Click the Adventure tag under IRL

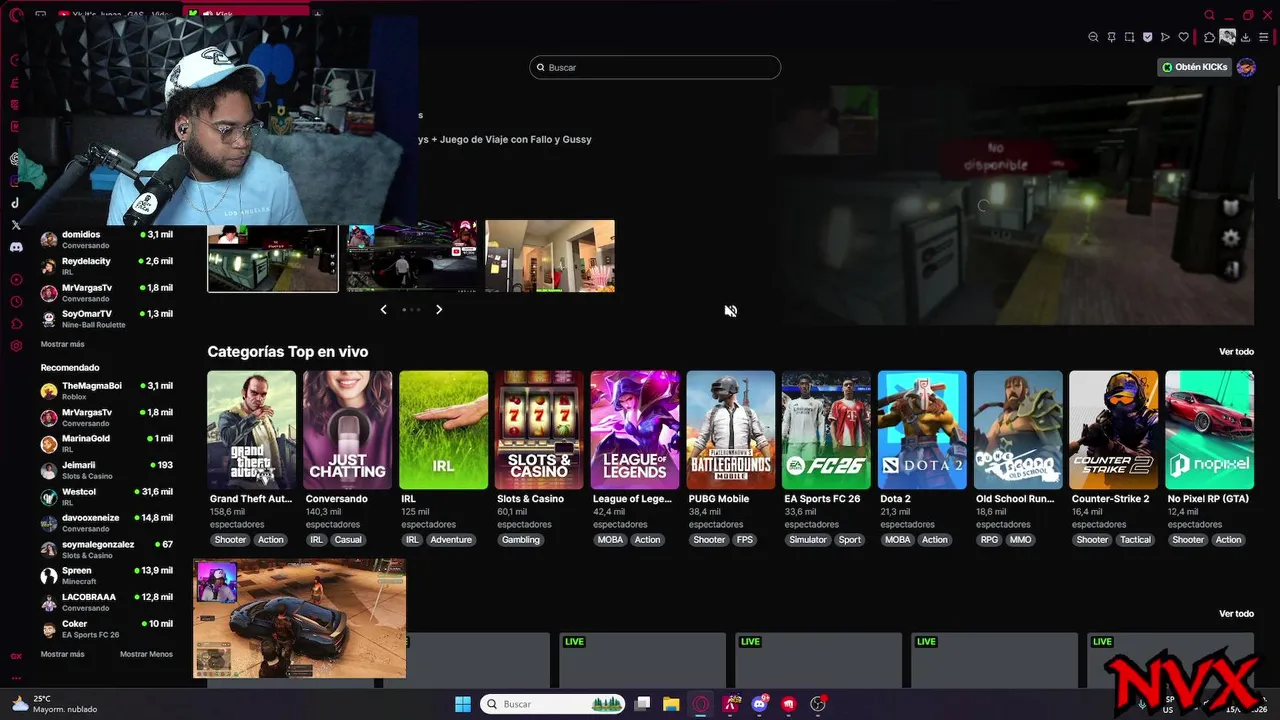451,540
